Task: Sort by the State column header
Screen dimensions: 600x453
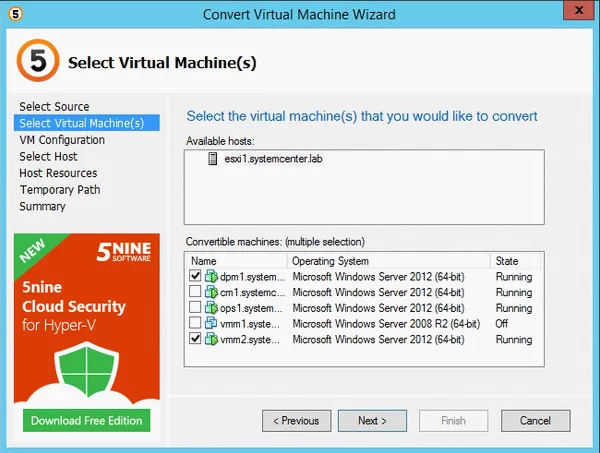Action: click(515, 261)
